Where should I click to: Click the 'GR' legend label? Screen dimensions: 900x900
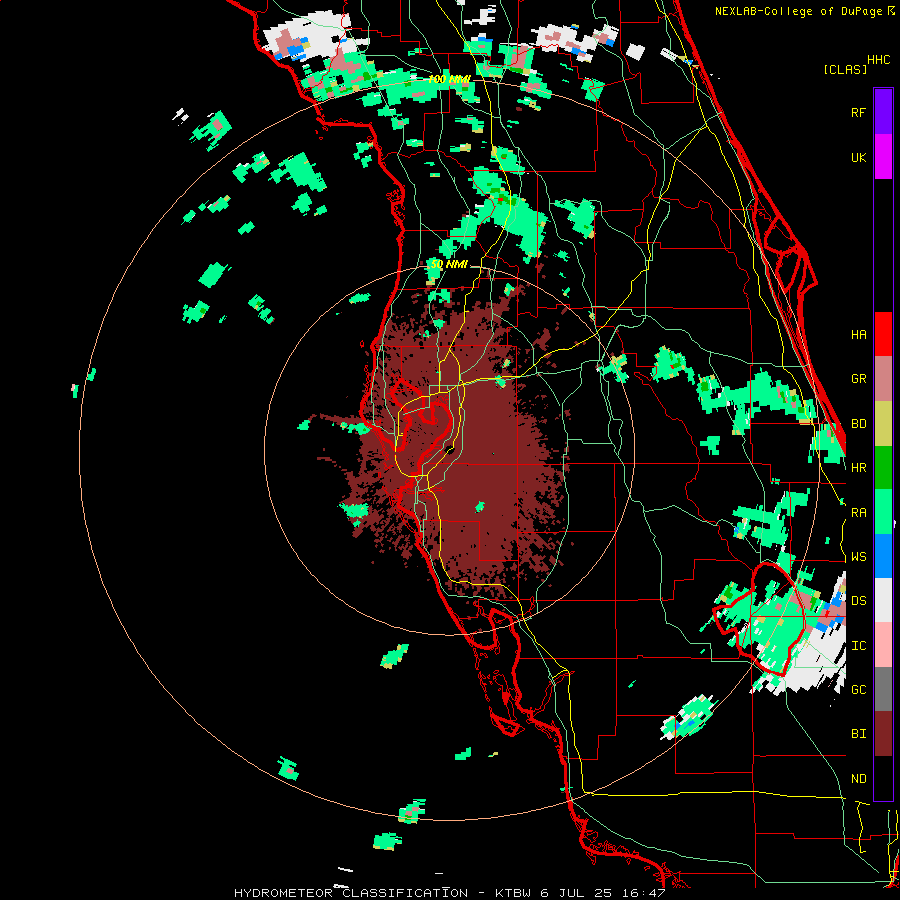click(x=858, y=379)
